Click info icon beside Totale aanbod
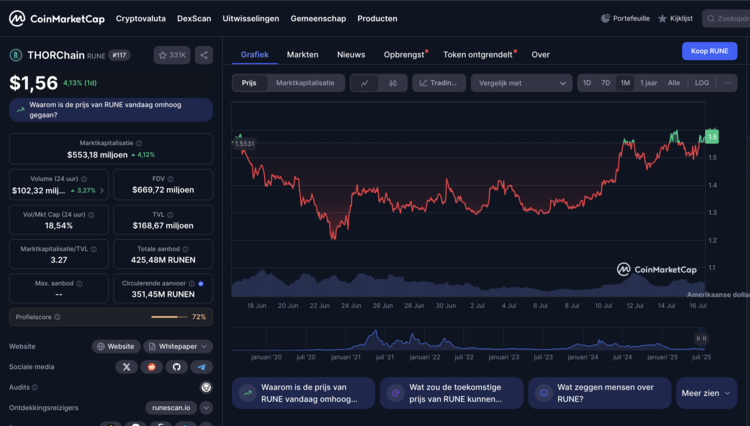The width and height of the screenshot is (750, 426). (186, 249)
